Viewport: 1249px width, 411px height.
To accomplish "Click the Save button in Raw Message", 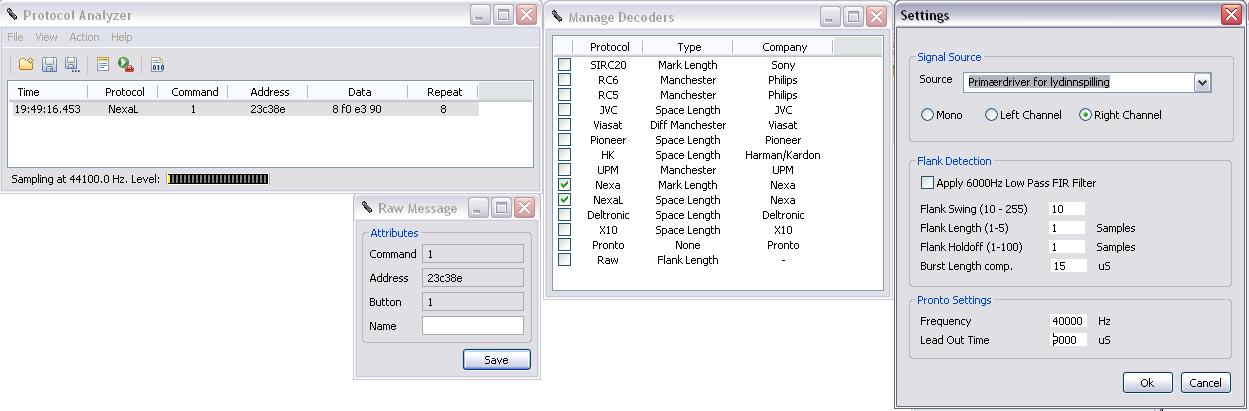I will click(x=496, y=360).
